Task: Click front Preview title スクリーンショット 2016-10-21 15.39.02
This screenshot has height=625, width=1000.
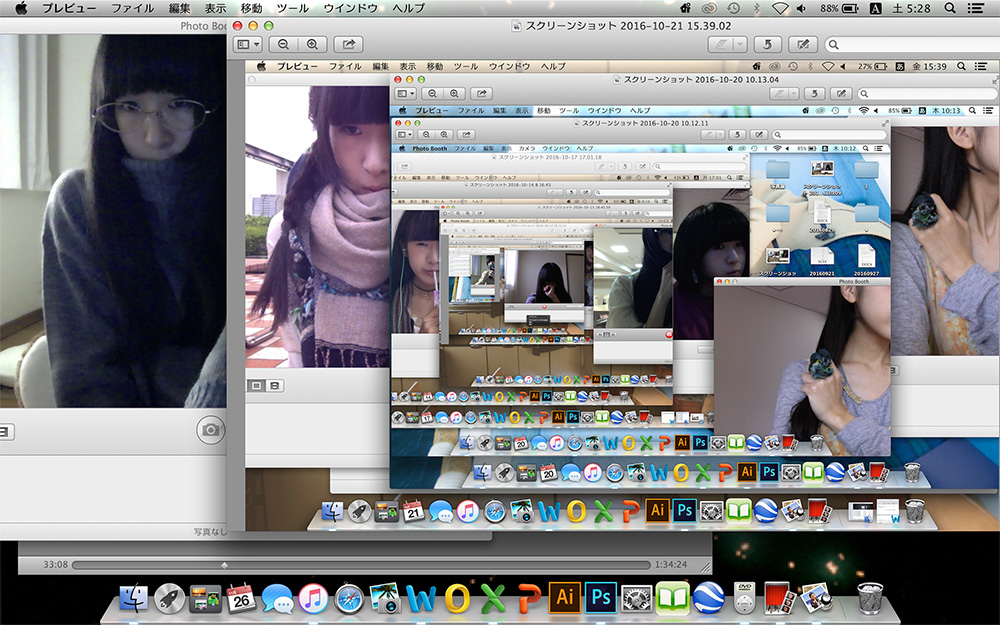Action: coord(628,26)
